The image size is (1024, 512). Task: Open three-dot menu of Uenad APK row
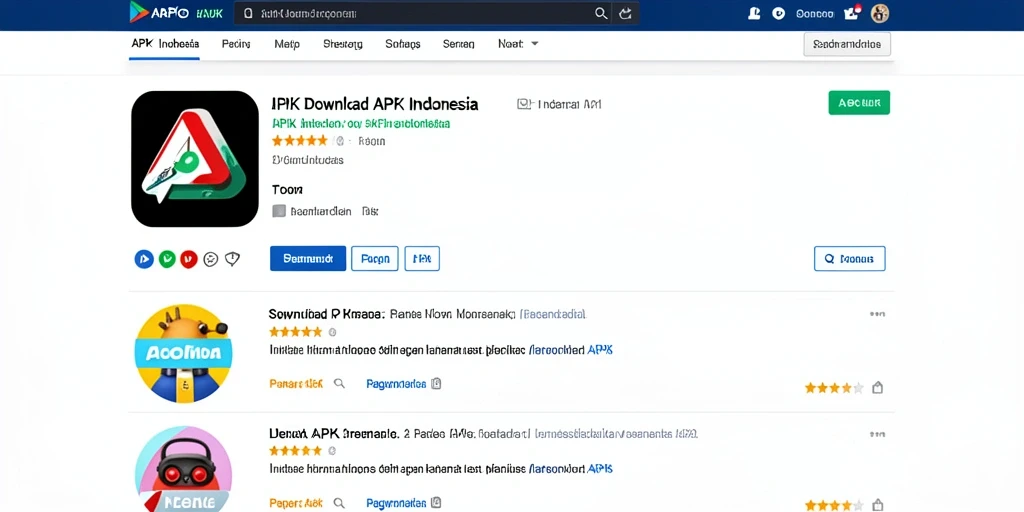(877, 434)
